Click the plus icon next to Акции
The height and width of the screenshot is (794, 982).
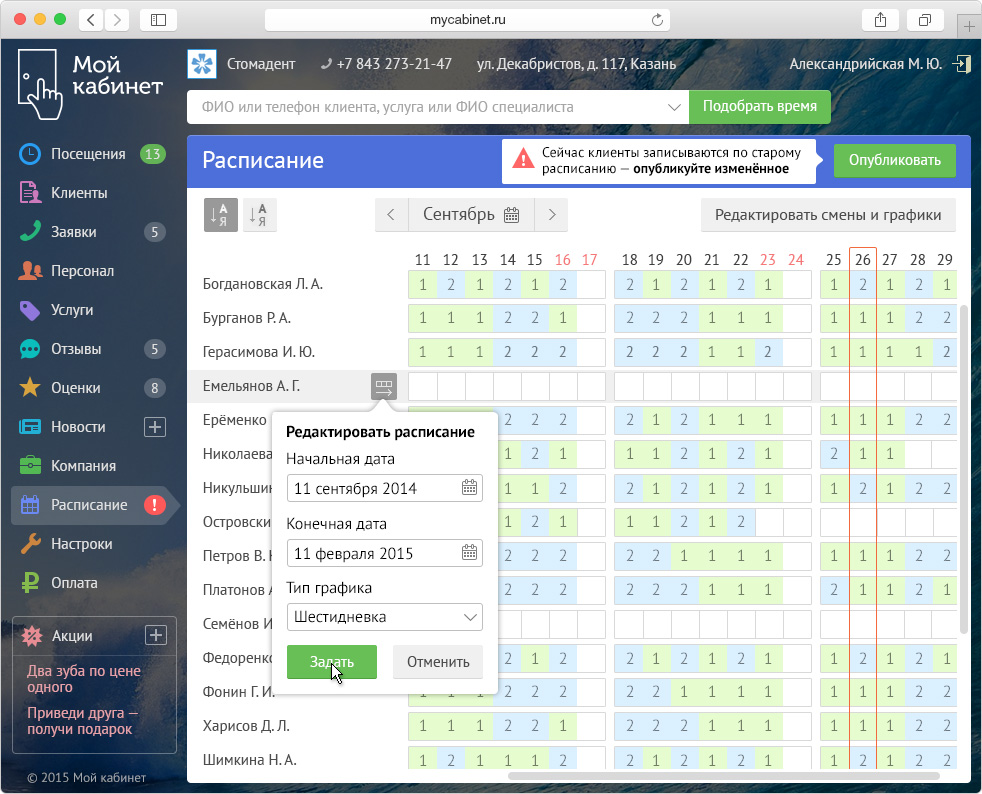[x=155, y=636]
